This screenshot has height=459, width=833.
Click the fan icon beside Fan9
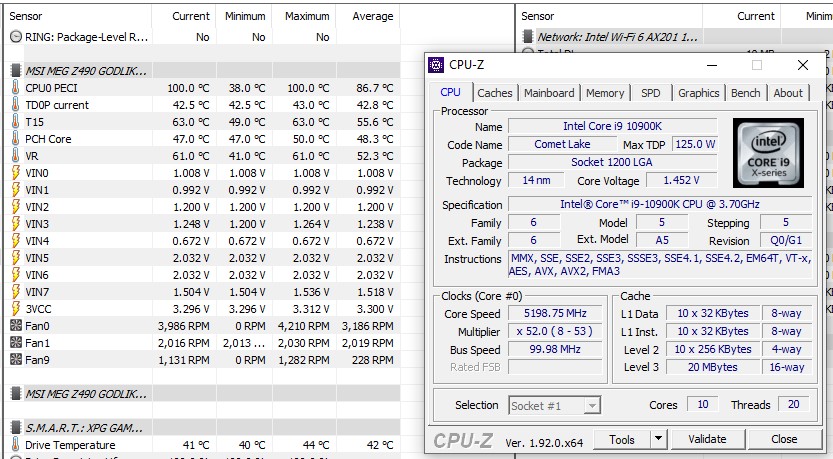pos(16,360)
